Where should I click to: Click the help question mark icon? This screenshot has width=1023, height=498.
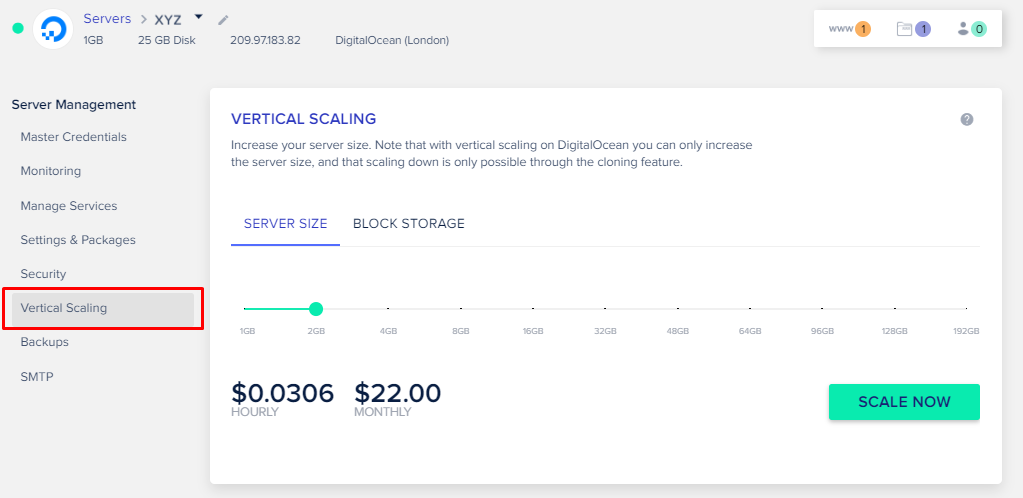coord(967,119)
